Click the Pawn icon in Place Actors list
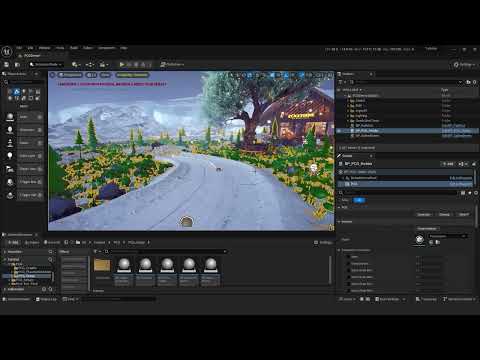480x360 pixels. coord(10,143)
